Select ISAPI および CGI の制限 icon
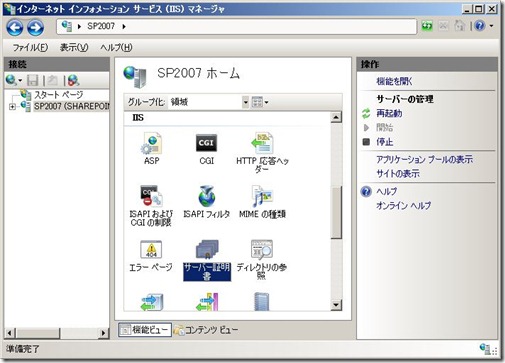Image resolution: width=505 pixels, height=363 pixels. tap(151, 206)
